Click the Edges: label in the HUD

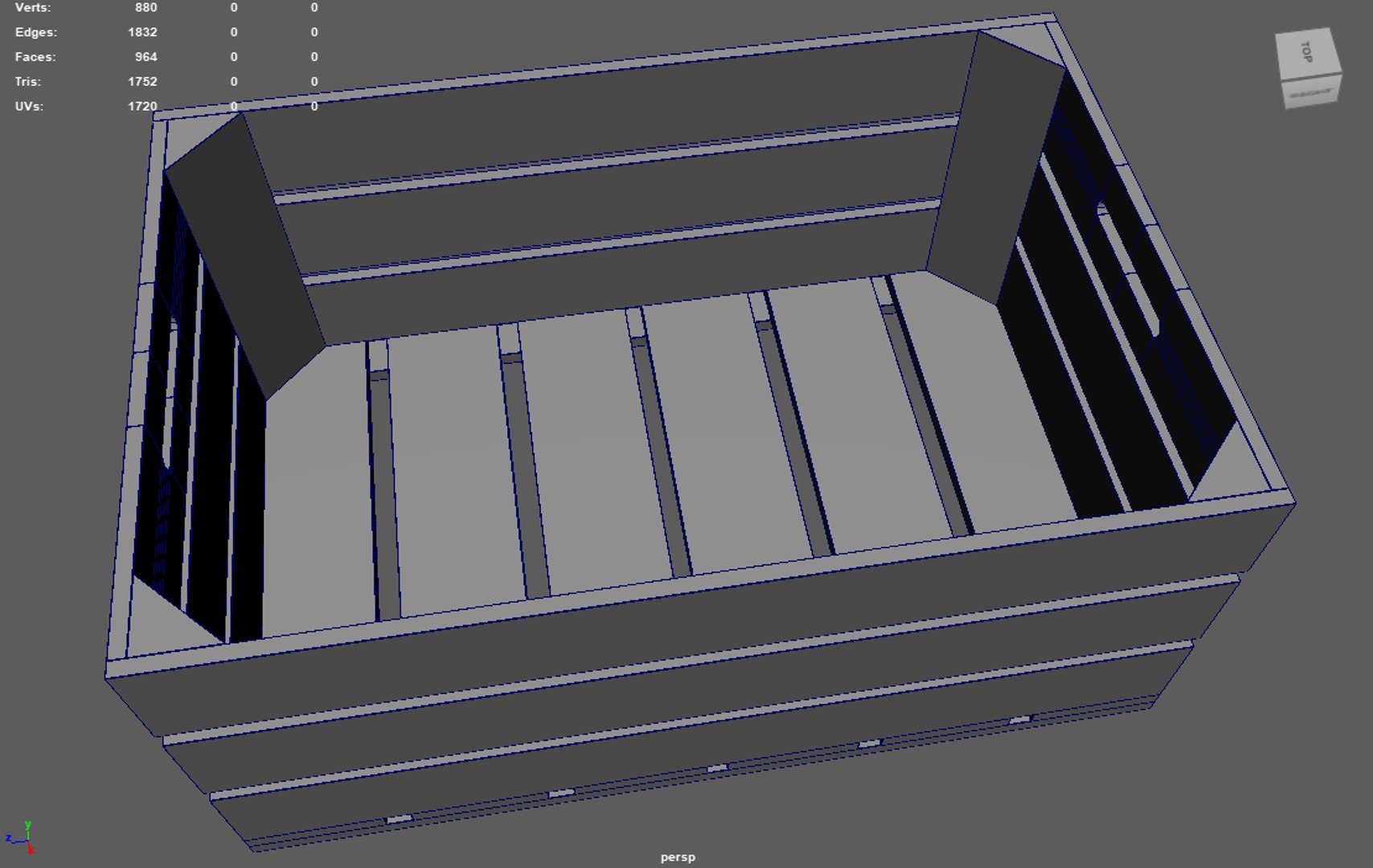pyautogui.click(x=36, y=32)
